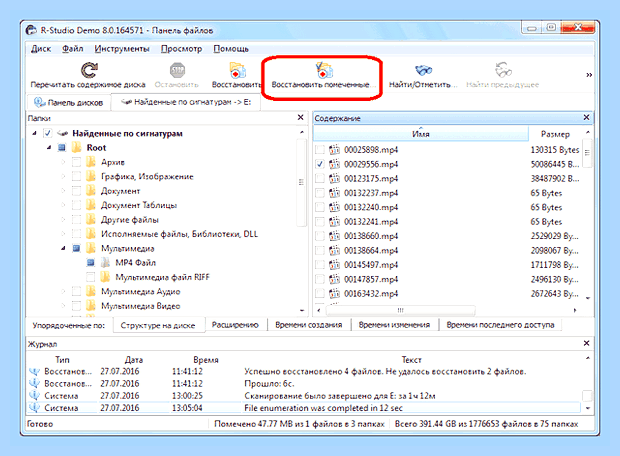This screenshot has height=456, width=620.
Task: Toggle the Root folder checkbox
Action: 62,148
